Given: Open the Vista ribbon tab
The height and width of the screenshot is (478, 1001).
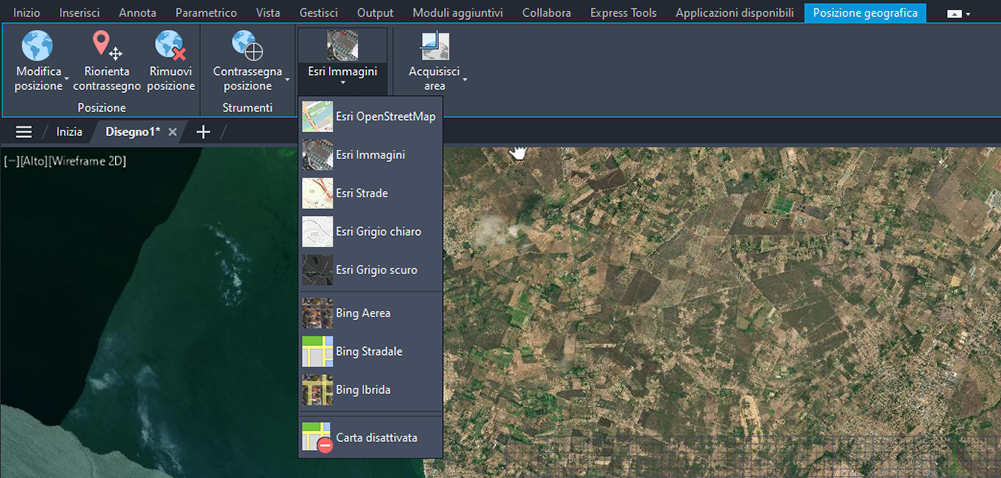Looking at the screenshot, I should [x=268, y=13].
